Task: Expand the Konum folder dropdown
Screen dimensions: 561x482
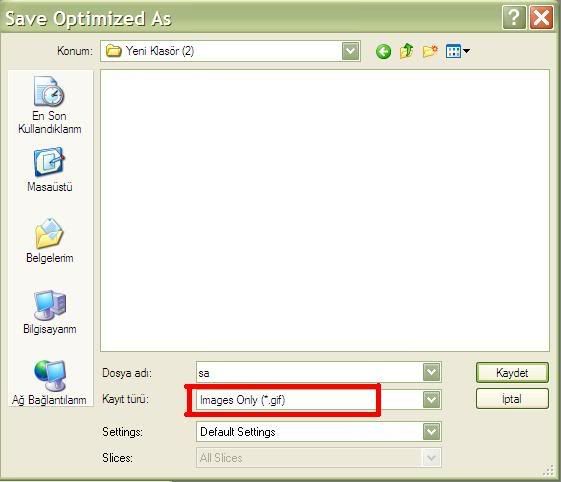Action: pyautogui.click(x=350, y=51)
